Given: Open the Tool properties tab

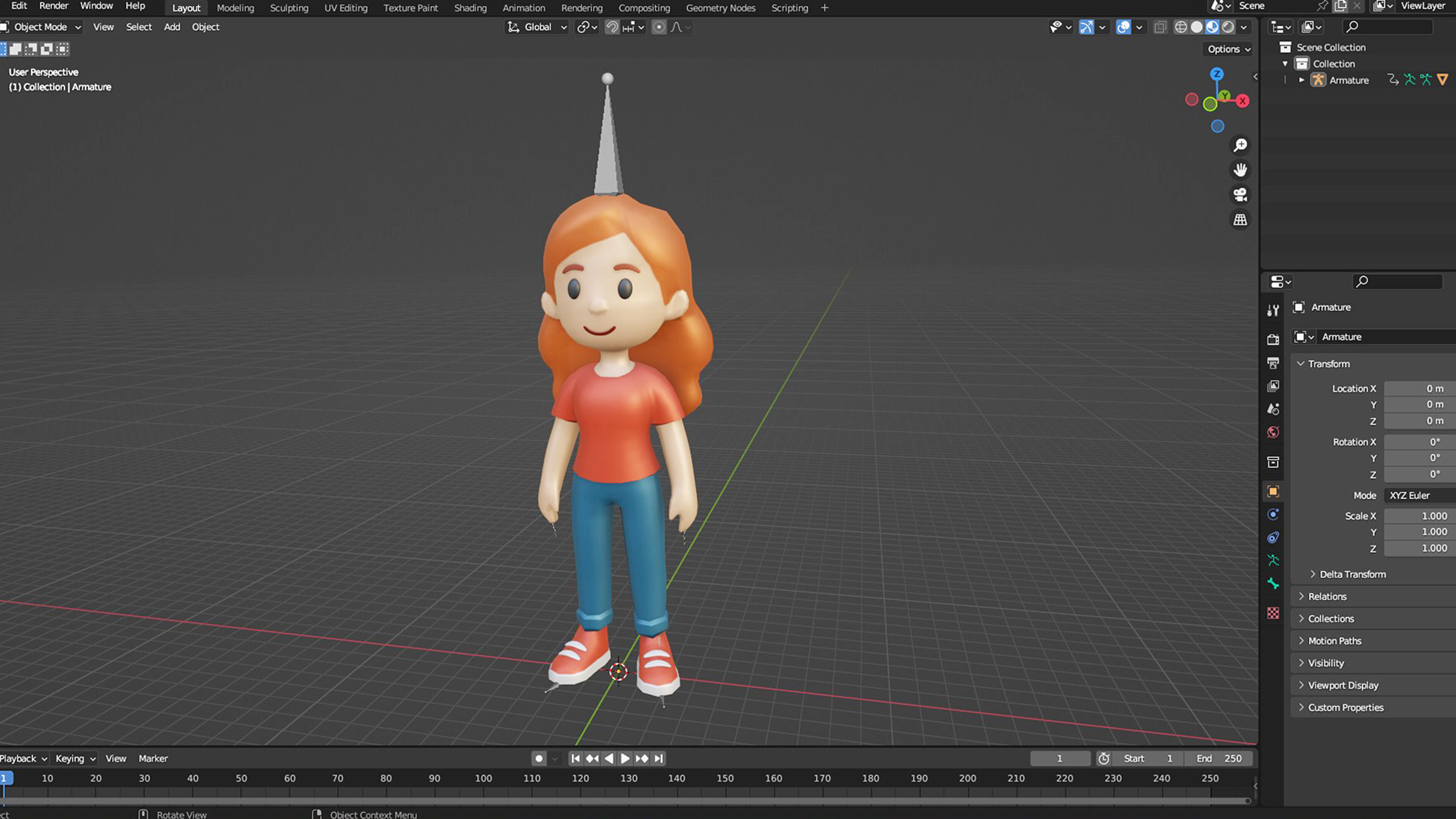Looking at the screenshot, I should pos(1273,310).
